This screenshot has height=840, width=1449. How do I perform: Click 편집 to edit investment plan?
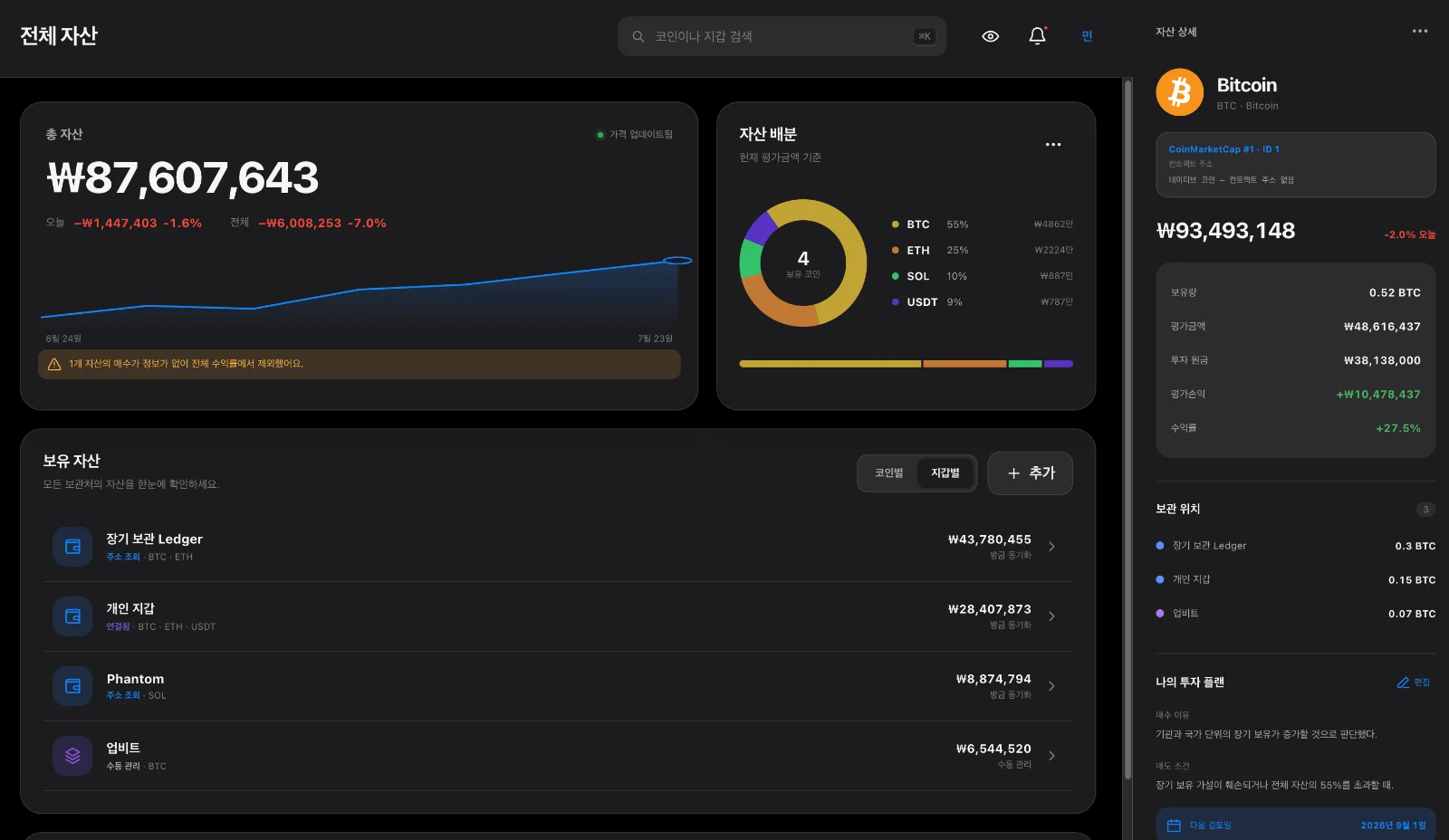coord(1414,682)
